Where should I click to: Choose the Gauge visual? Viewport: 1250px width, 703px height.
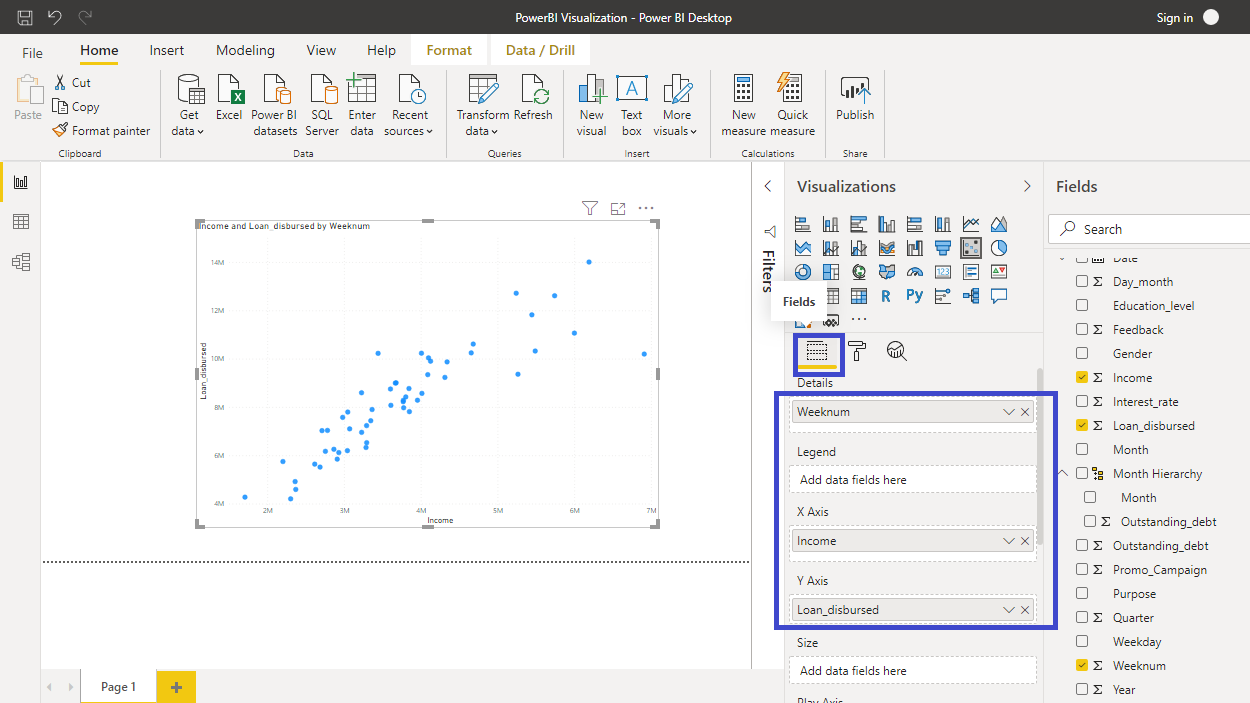915,272
